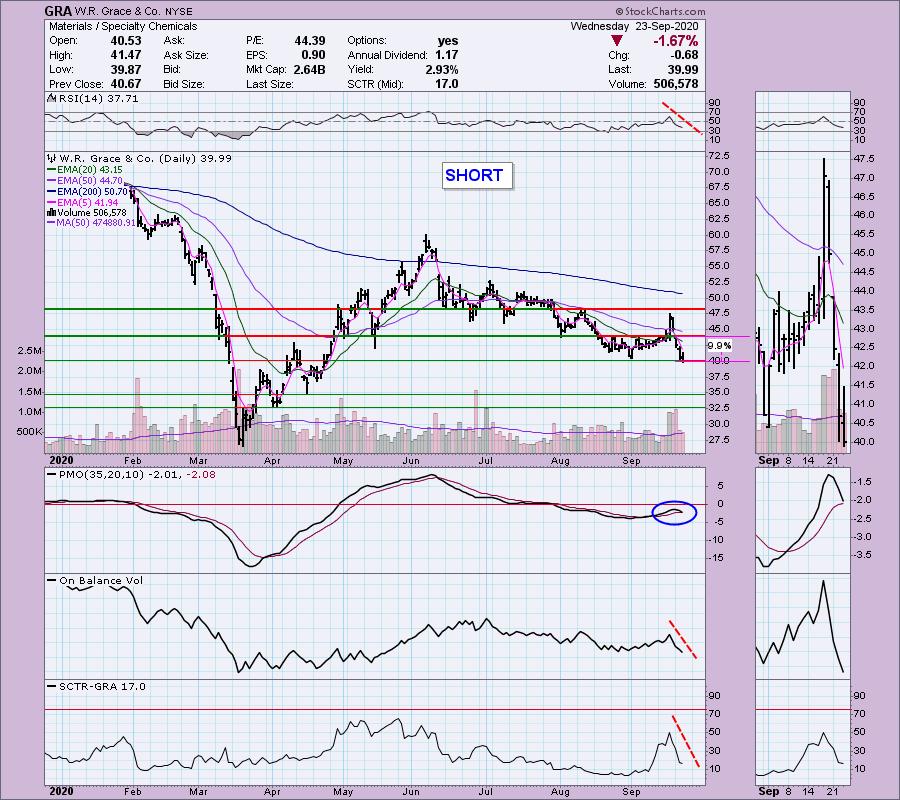
Task: Click the Volume value 506,578
Action: 676,84
